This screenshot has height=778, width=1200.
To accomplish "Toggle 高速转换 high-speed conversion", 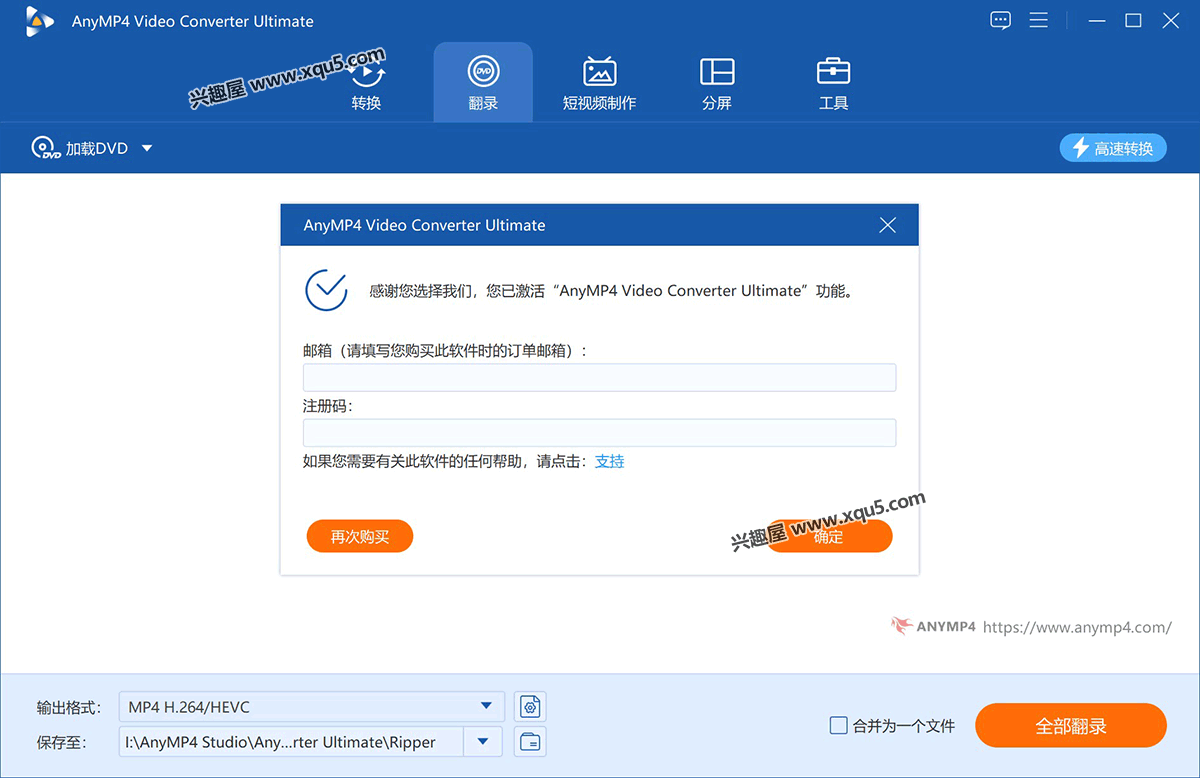I will (x=1113, y=148).
